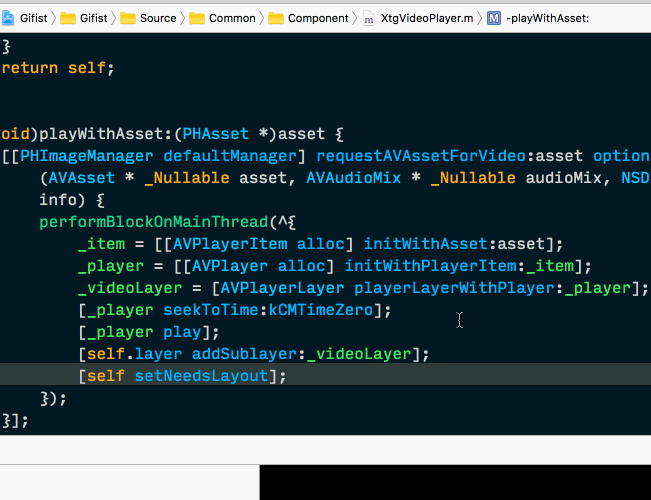Click on the word PHAsset
The height and width of the screenshot is (500, 651).
click(216, 134)
